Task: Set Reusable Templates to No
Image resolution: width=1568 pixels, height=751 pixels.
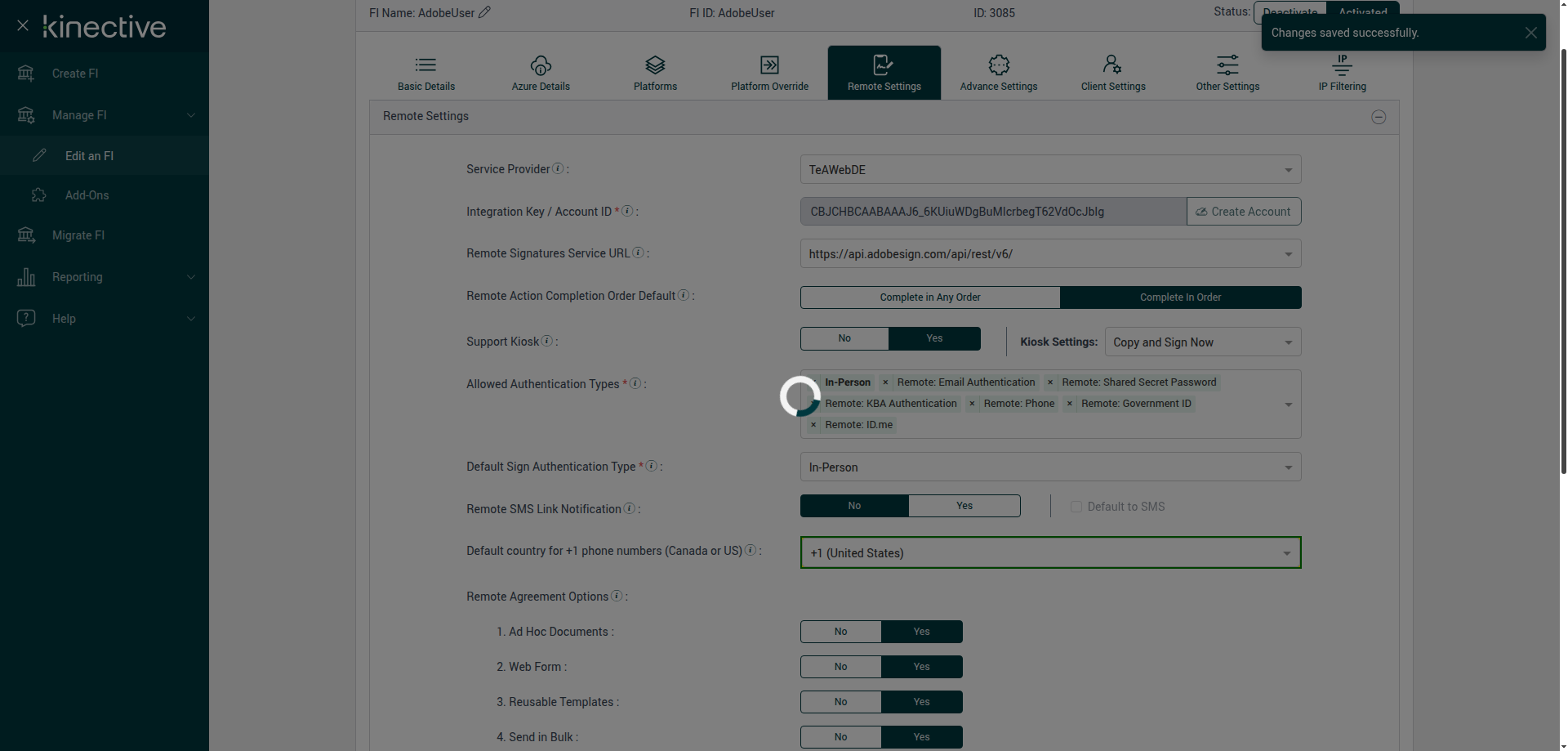Action: pos(840,702)
